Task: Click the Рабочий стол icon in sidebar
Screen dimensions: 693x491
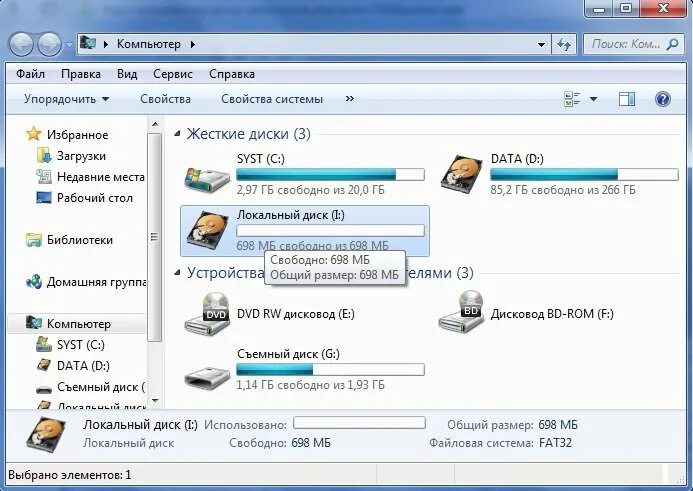Action: pyautogui.click(x=44, y=197)
